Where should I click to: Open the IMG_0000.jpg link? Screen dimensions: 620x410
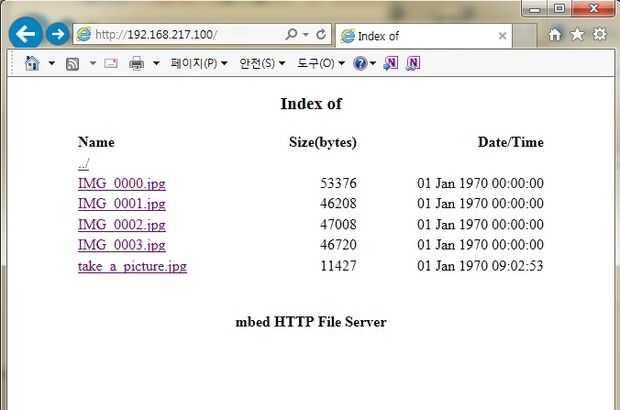tap(122, 183)
